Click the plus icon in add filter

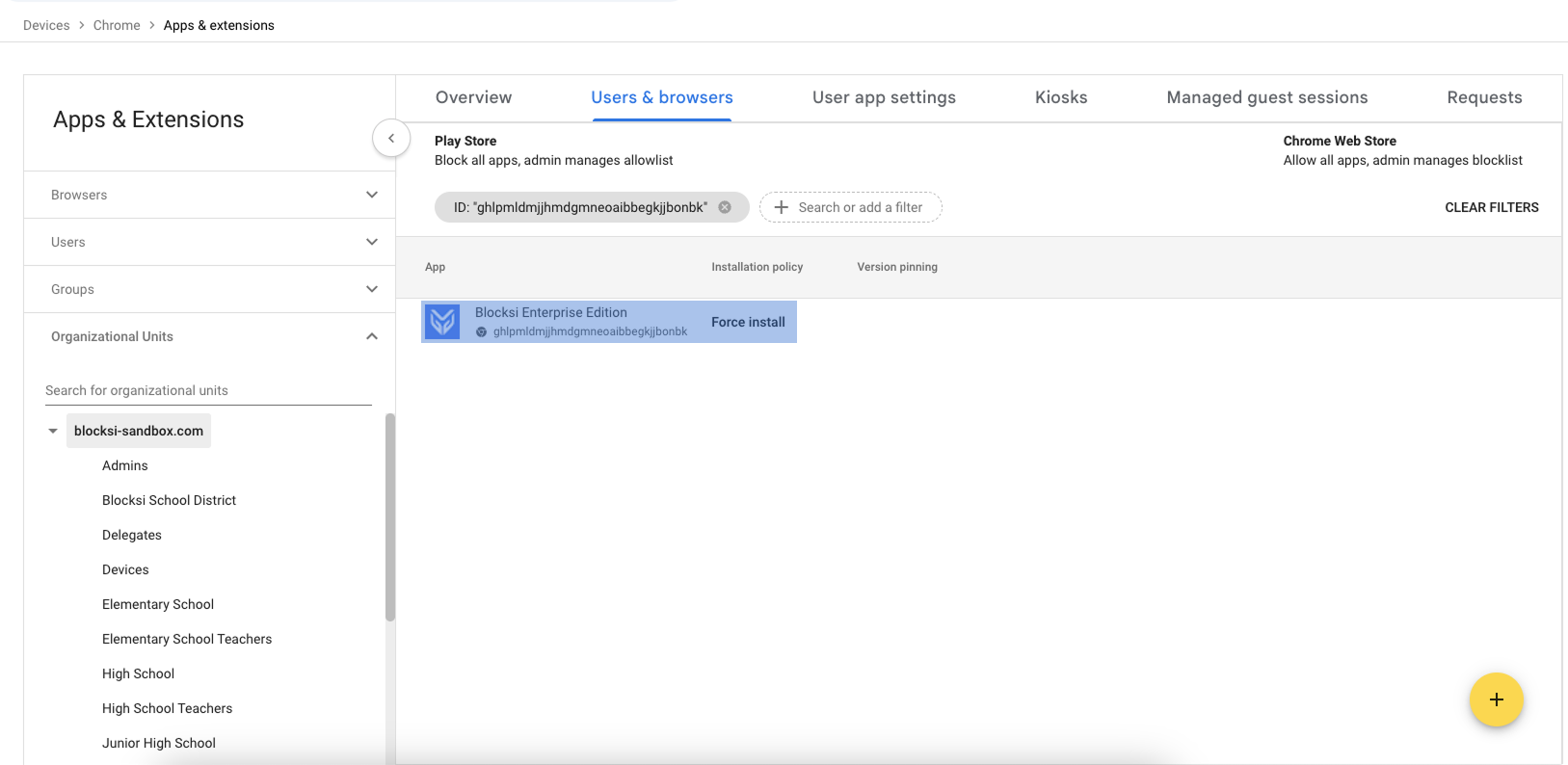(782, 207)
